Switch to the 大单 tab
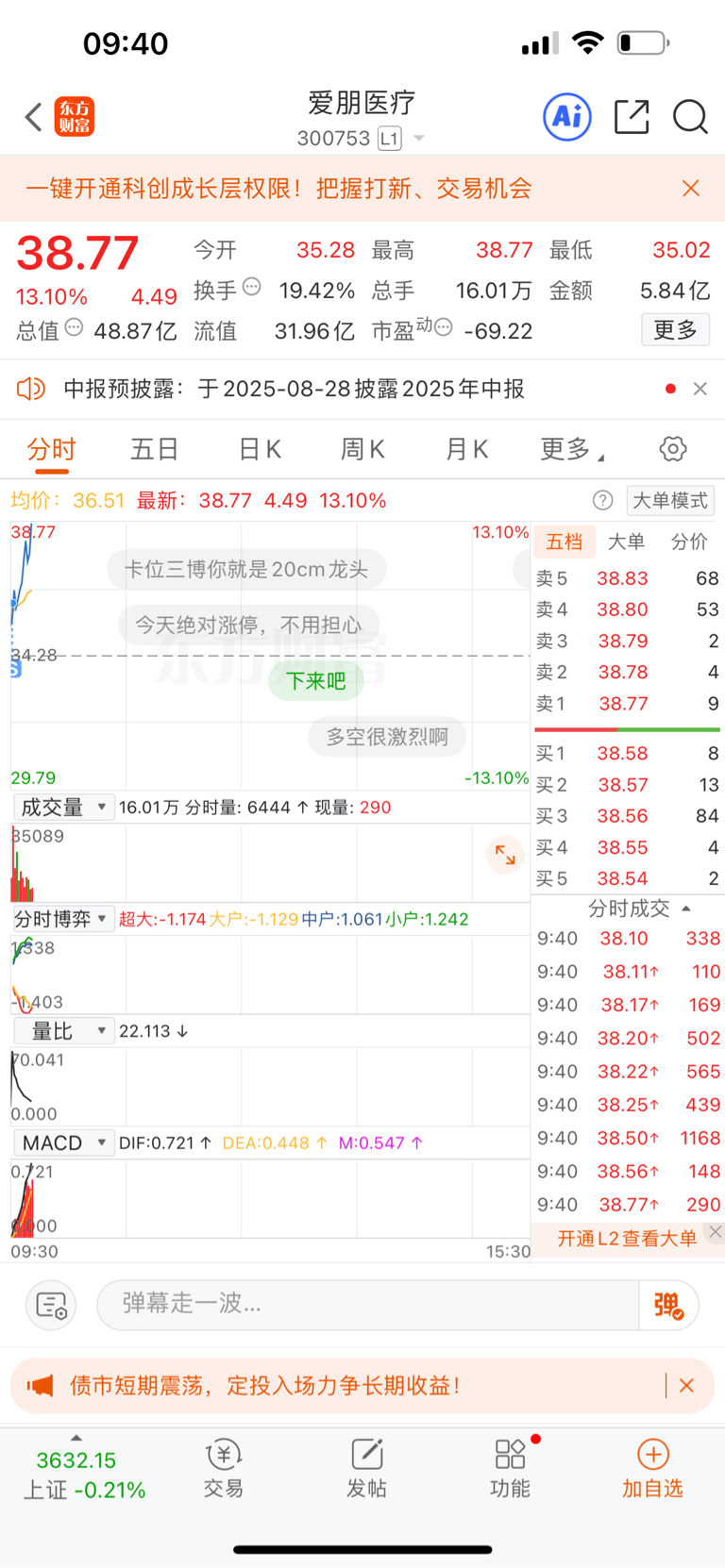The image size is (725, 1568). (626, 542)
